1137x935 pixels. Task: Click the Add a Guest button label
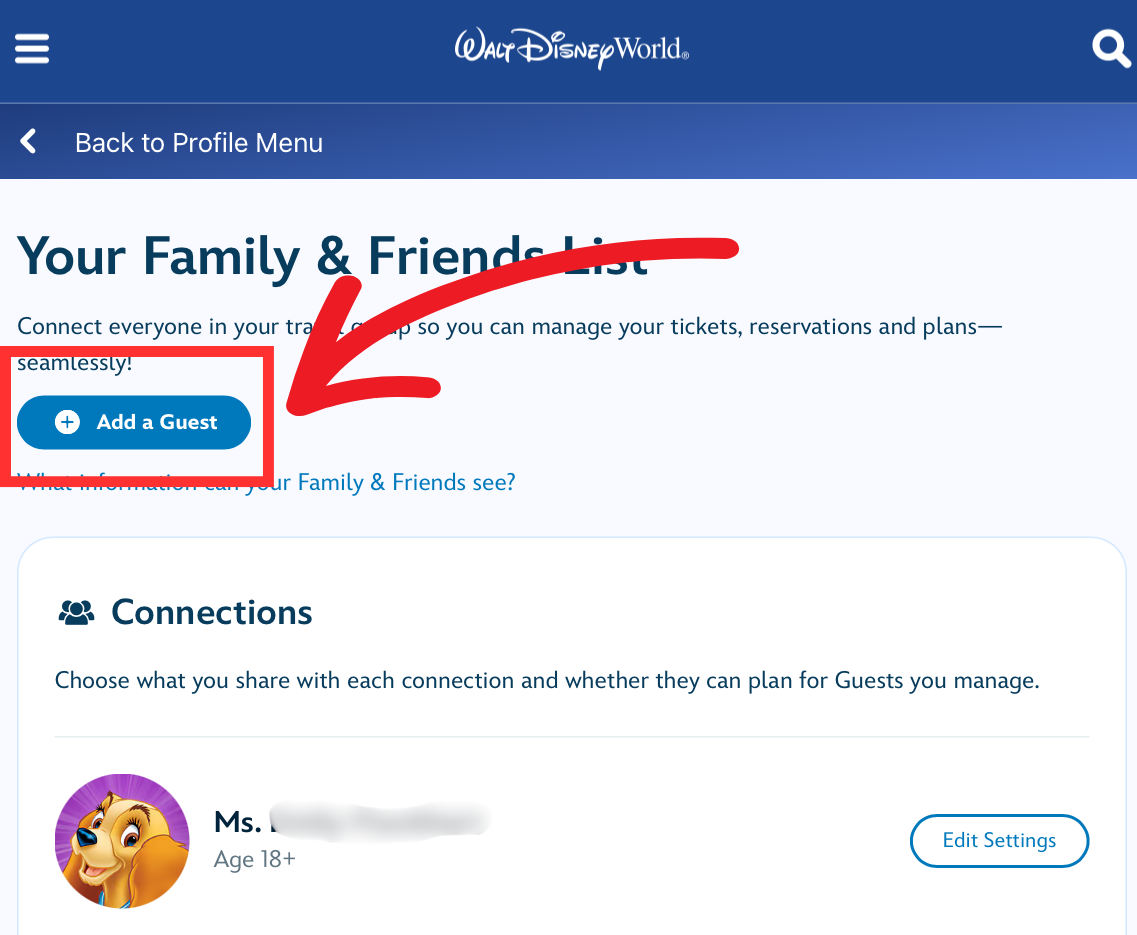tap(157, 422)
